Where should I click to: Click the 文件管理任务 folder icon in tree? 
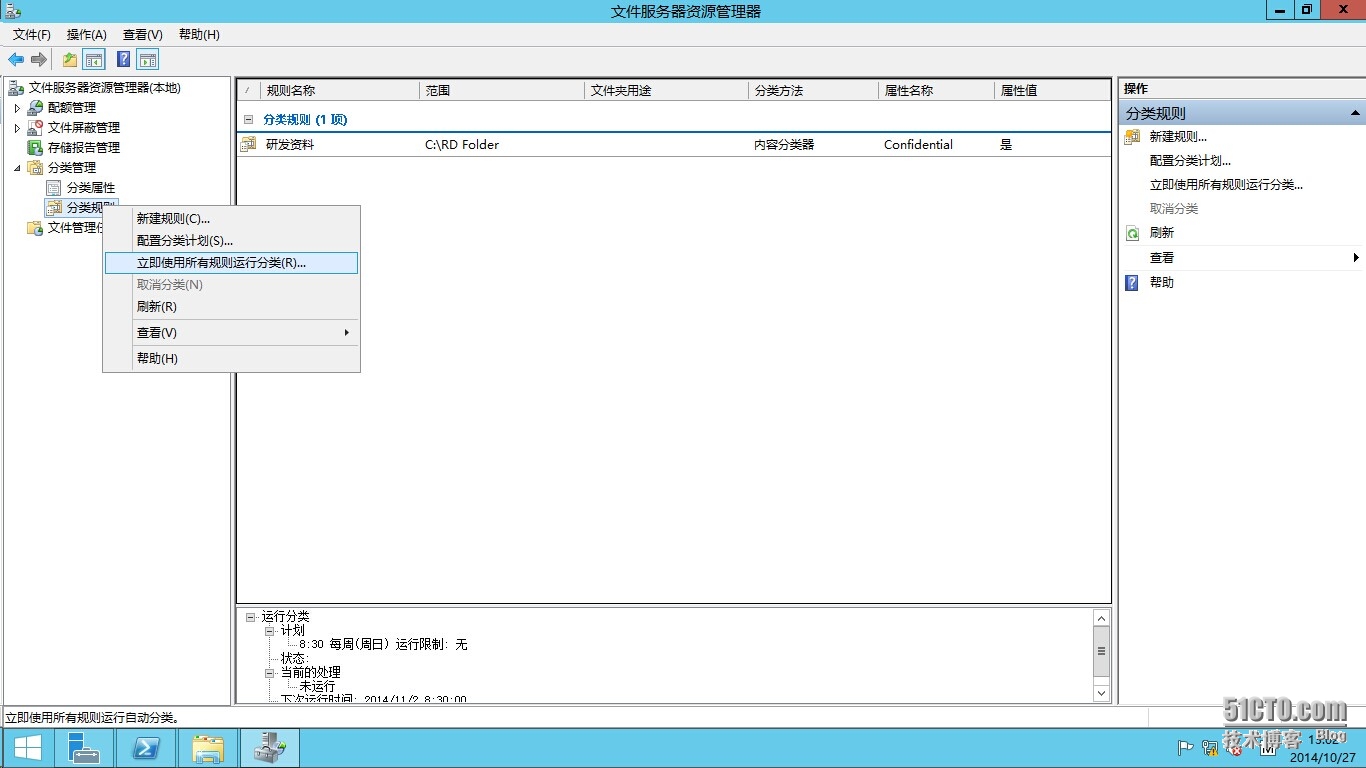click(x=35, y=228)
